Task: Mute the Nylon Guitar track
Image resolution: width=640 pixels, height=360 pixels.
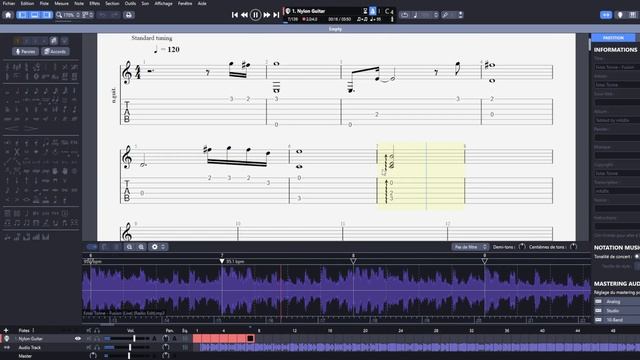Action: pos(89,339)
